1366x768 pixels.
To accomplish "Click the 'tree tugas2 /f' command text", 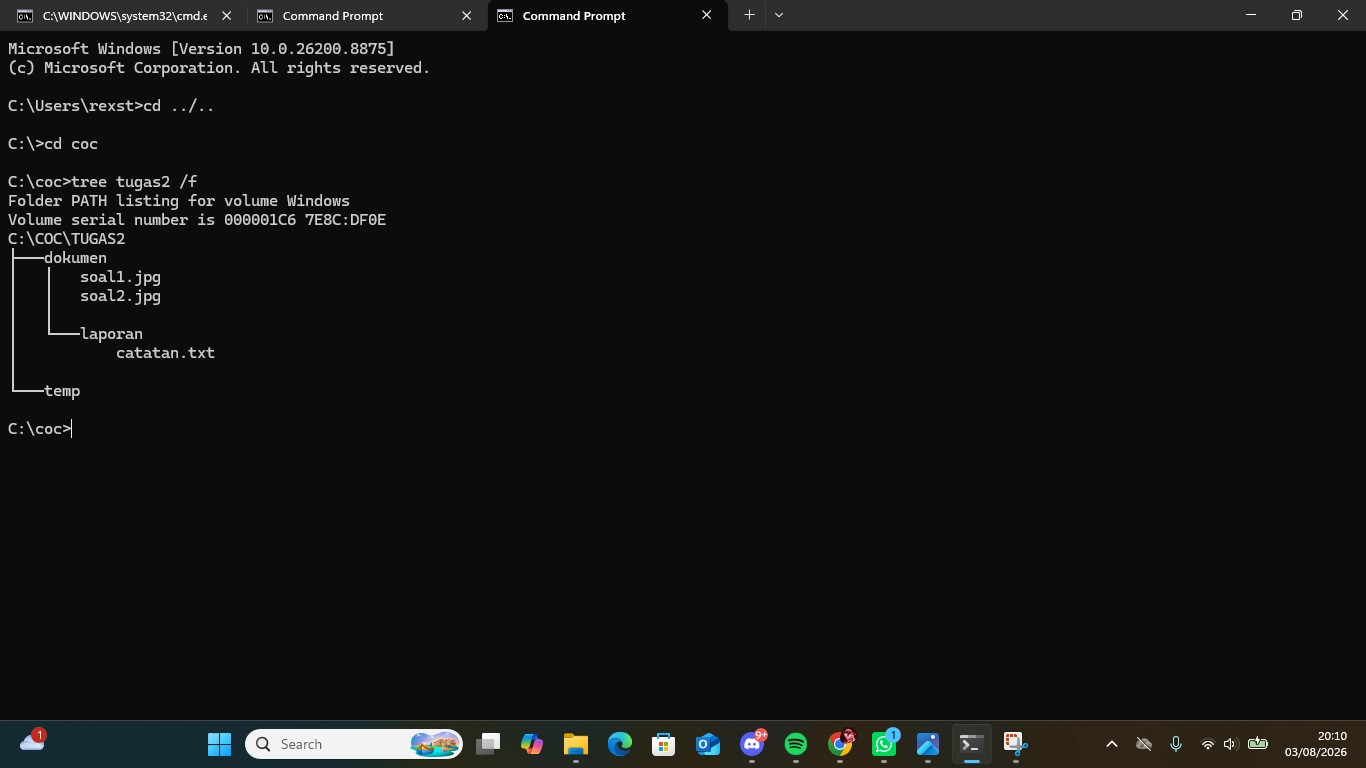I will (x=134, y=182).
